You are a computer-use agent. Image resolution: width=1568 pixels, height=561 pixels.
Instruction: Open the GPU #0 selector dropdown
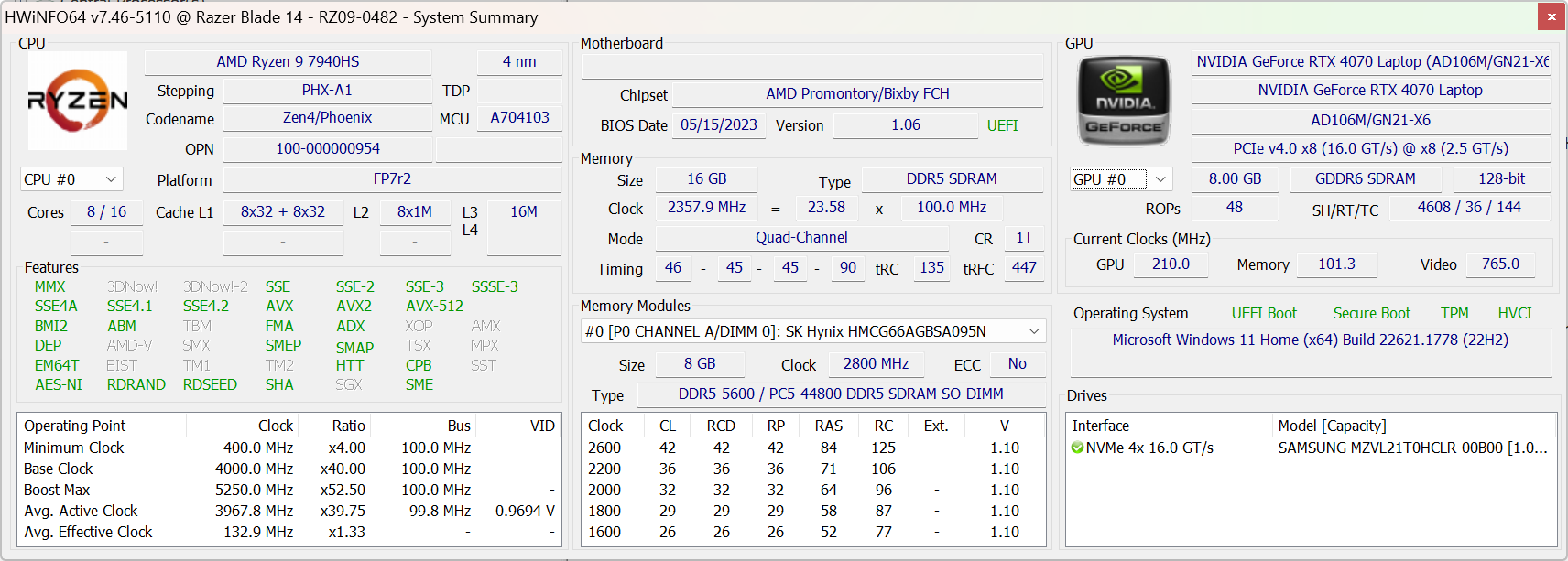point(1121,179)
